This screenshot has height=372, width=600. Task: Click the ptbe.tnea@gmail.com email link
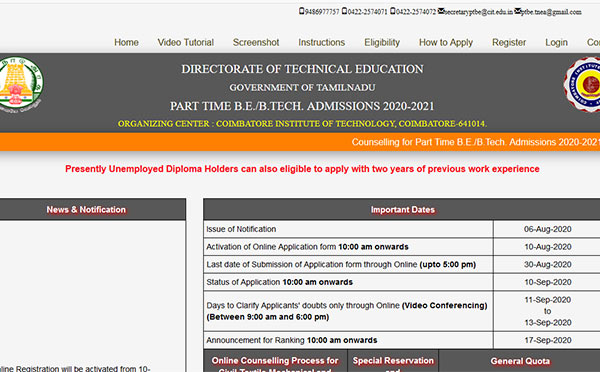click(551, 12)
